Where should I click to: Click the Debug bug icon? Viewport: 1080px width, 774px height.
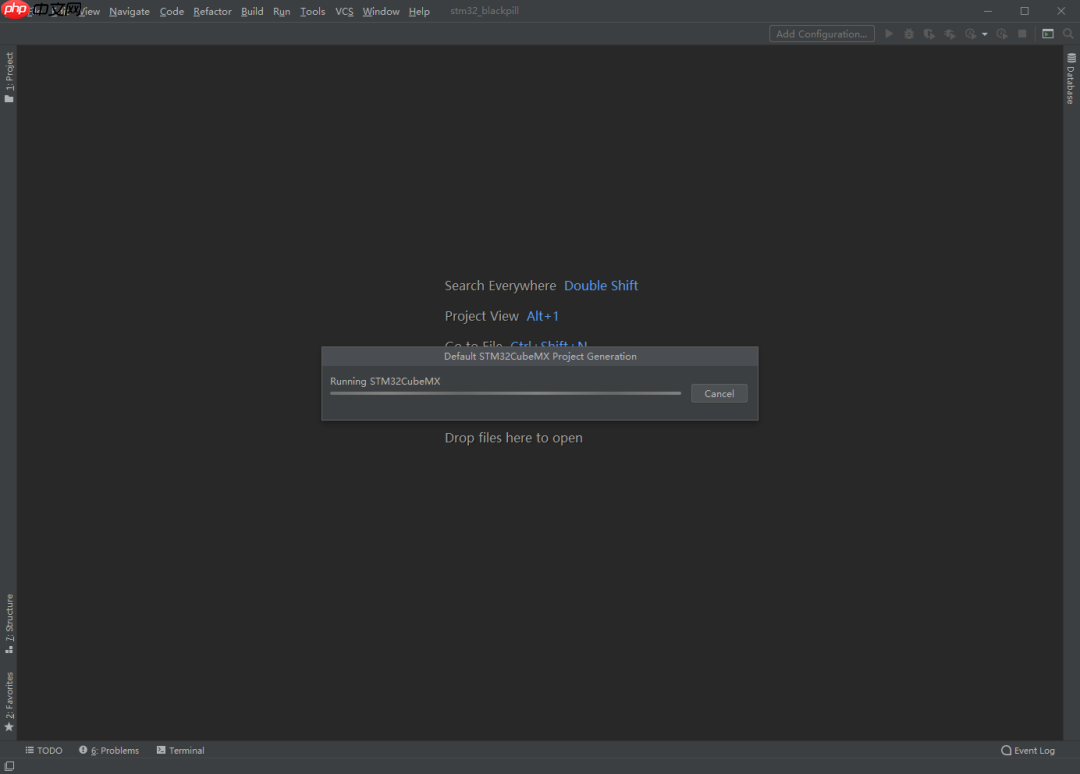909,34
